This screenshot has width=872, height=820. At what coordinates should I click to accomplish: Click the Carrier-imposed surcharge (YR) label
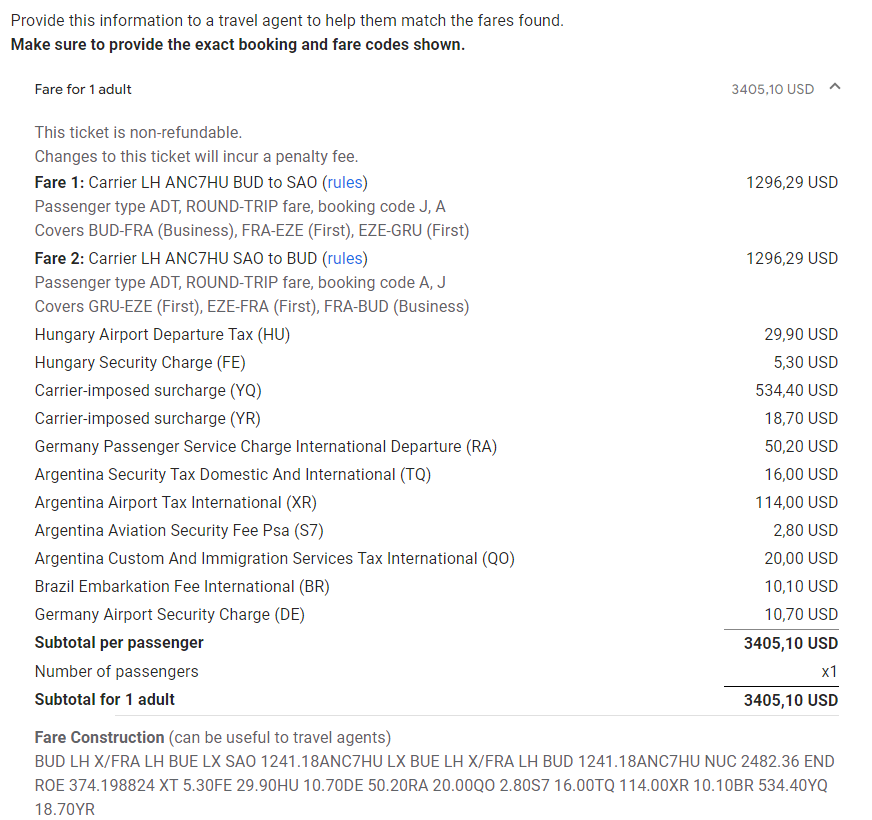click(x=147, y=418)
